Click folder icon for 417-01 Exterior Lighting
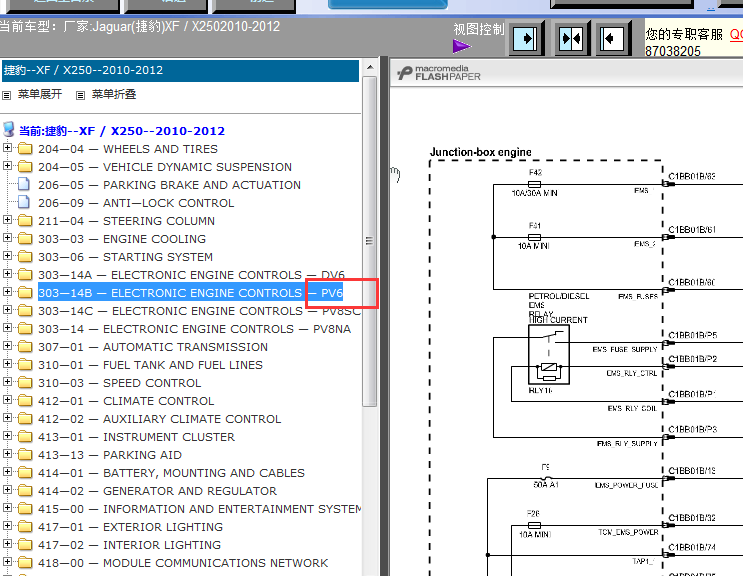 pos(25,527)
